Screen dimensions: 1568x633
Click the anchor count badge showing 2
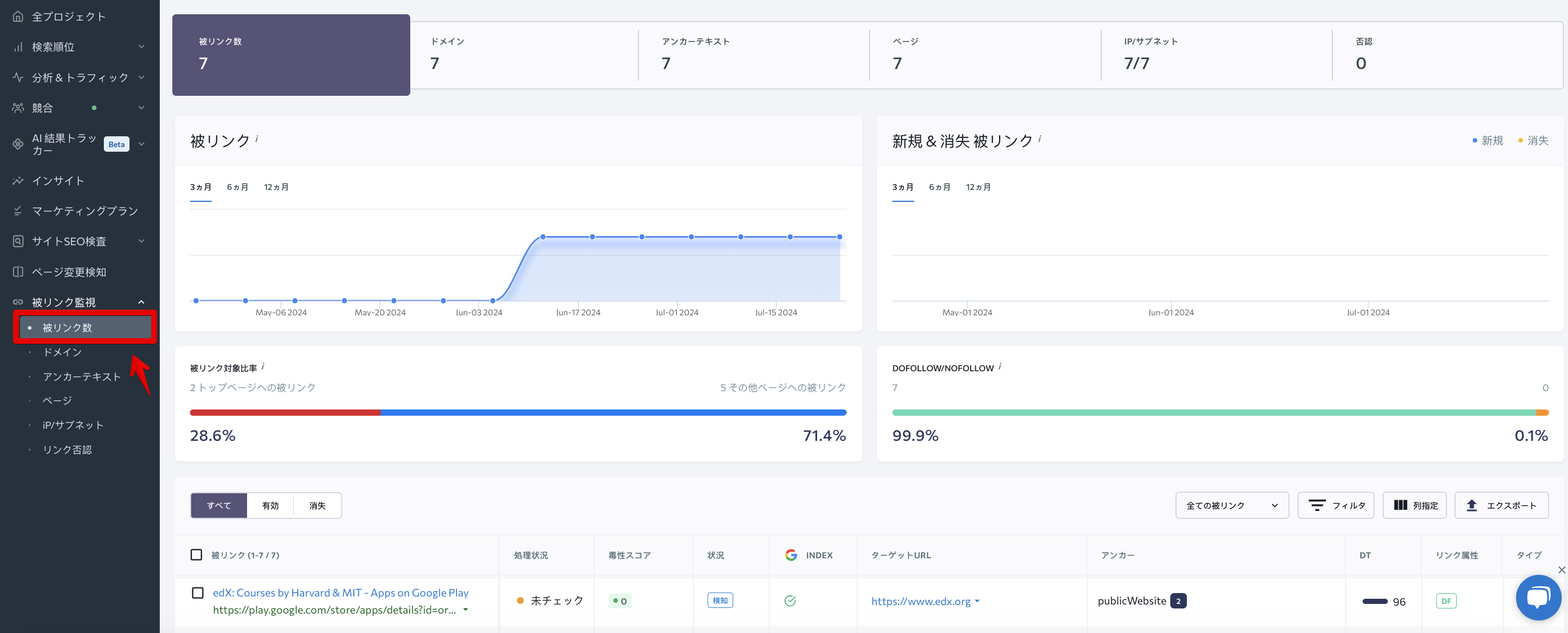click(1178, 600)
